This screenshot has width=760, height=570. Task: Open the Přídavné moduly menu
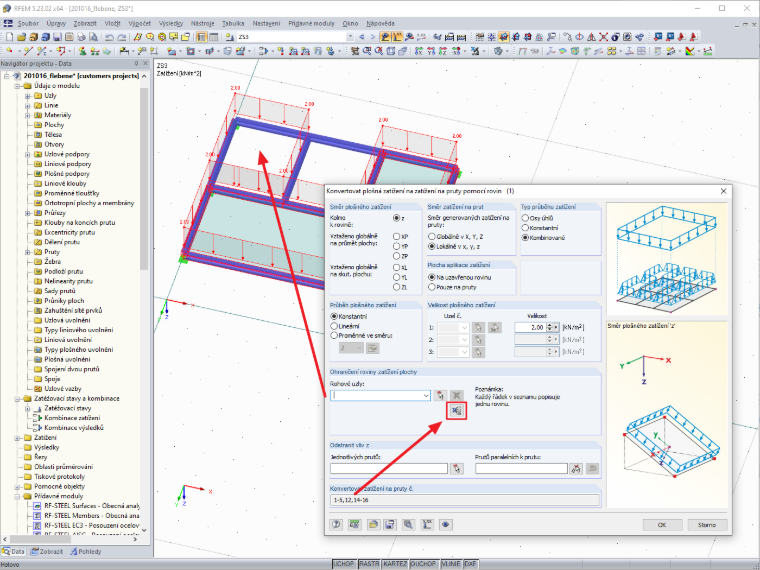tap(311, 23)
